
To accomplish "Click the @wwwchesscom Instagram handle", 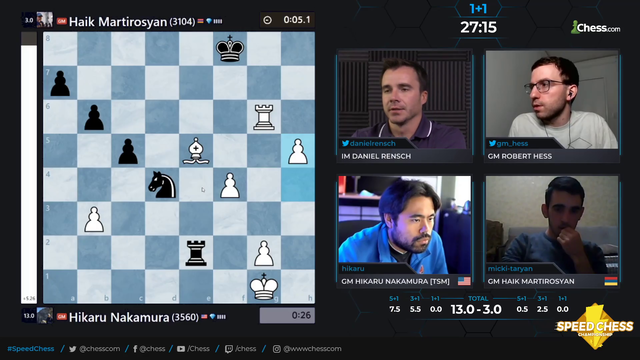I will pyautogui.click(x=312, y=349).
